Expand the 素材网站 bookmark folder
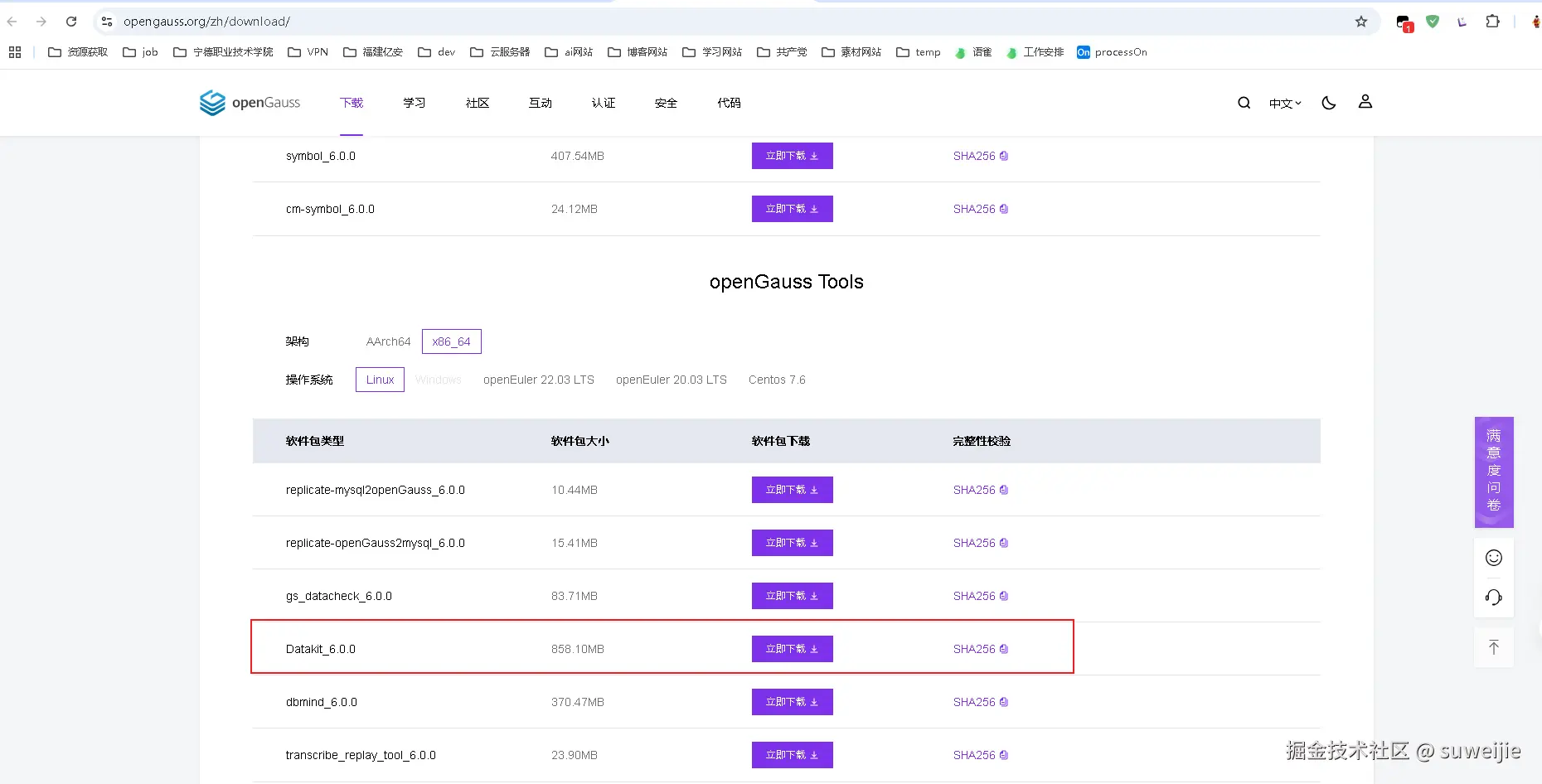Viewport: 1542px width, 784px height. point(851,52)
